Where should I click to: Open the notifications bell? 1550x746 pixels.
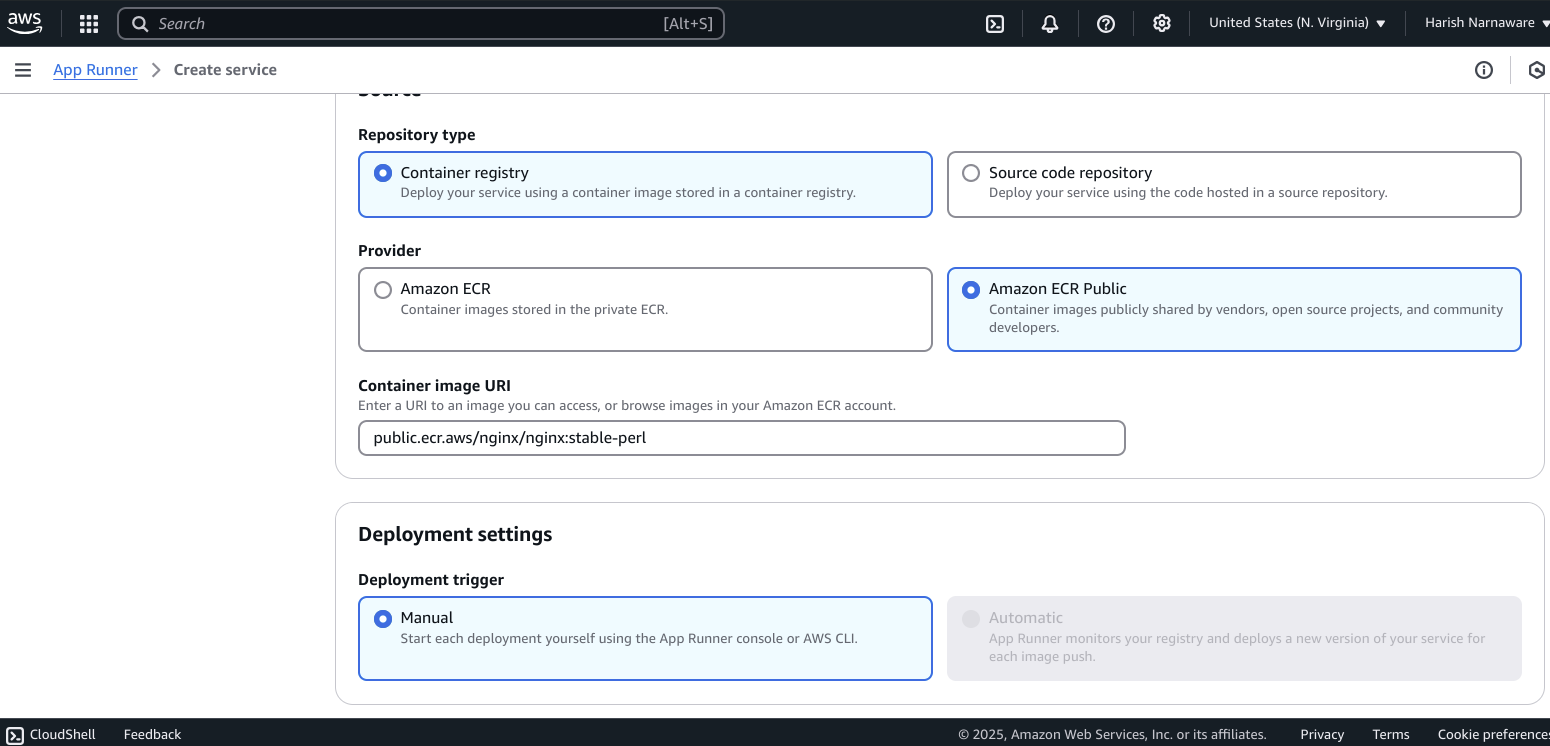pos(1050,24)
